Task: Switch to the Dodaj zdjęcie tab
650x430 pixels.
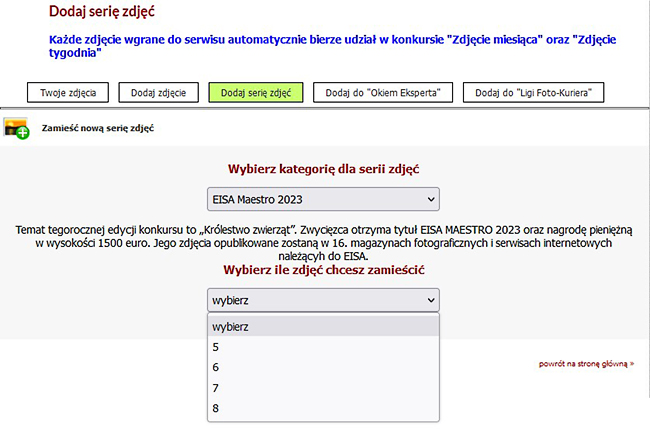Action: [x=158, y=92]
